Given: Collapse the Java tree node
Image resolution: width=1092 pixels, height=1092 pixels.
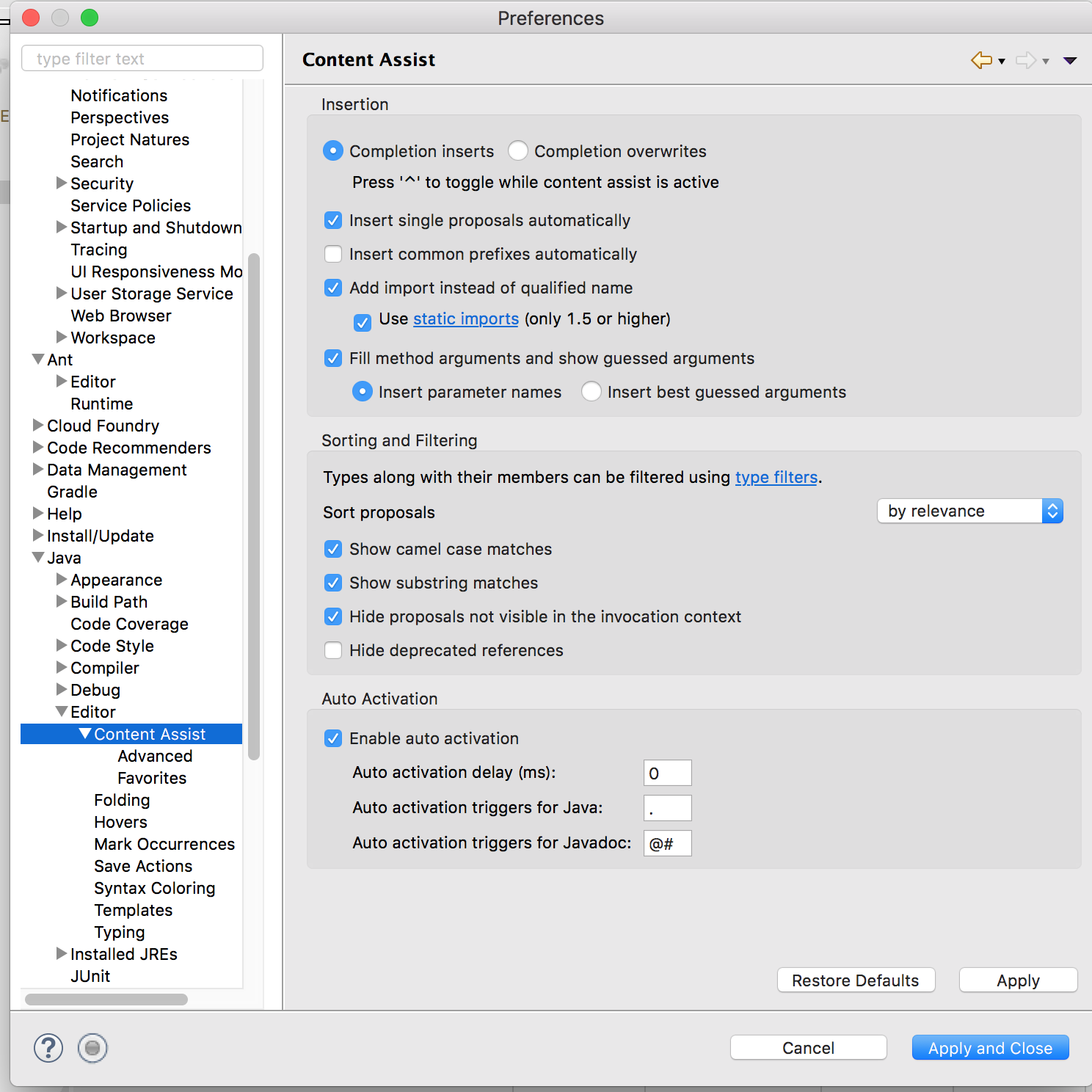Looking at the screenshot, I should coord(38,557).
